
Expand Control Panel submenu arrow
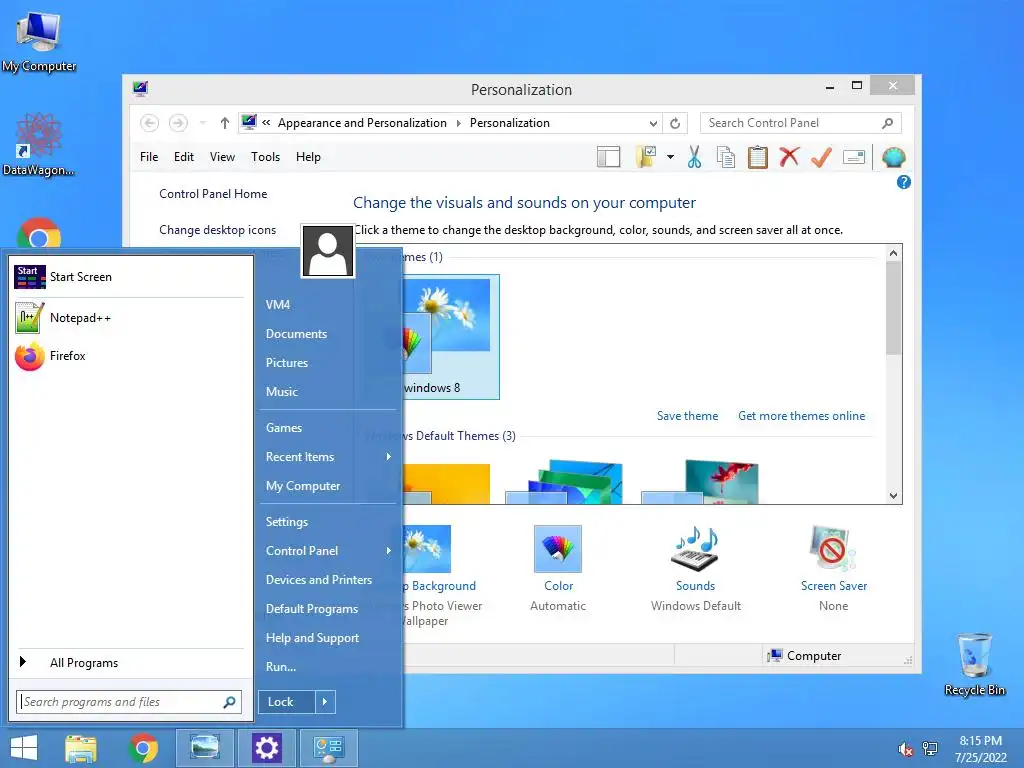pos(389,551)
